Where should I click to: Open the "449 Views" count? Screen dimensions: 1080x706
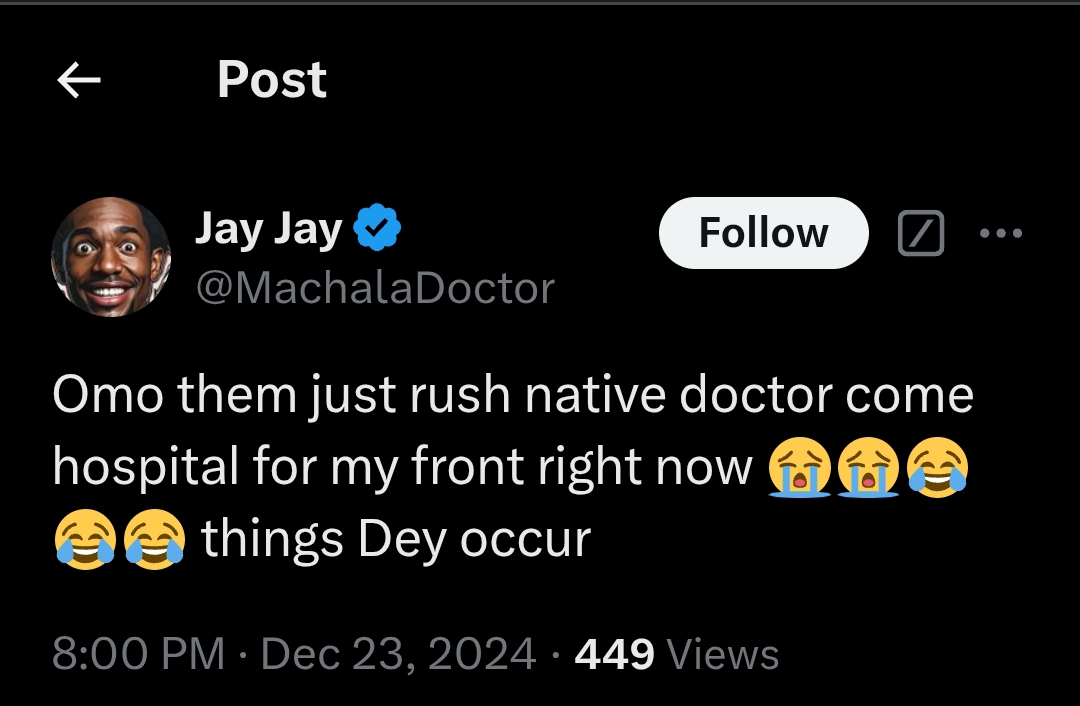point(677,655)
